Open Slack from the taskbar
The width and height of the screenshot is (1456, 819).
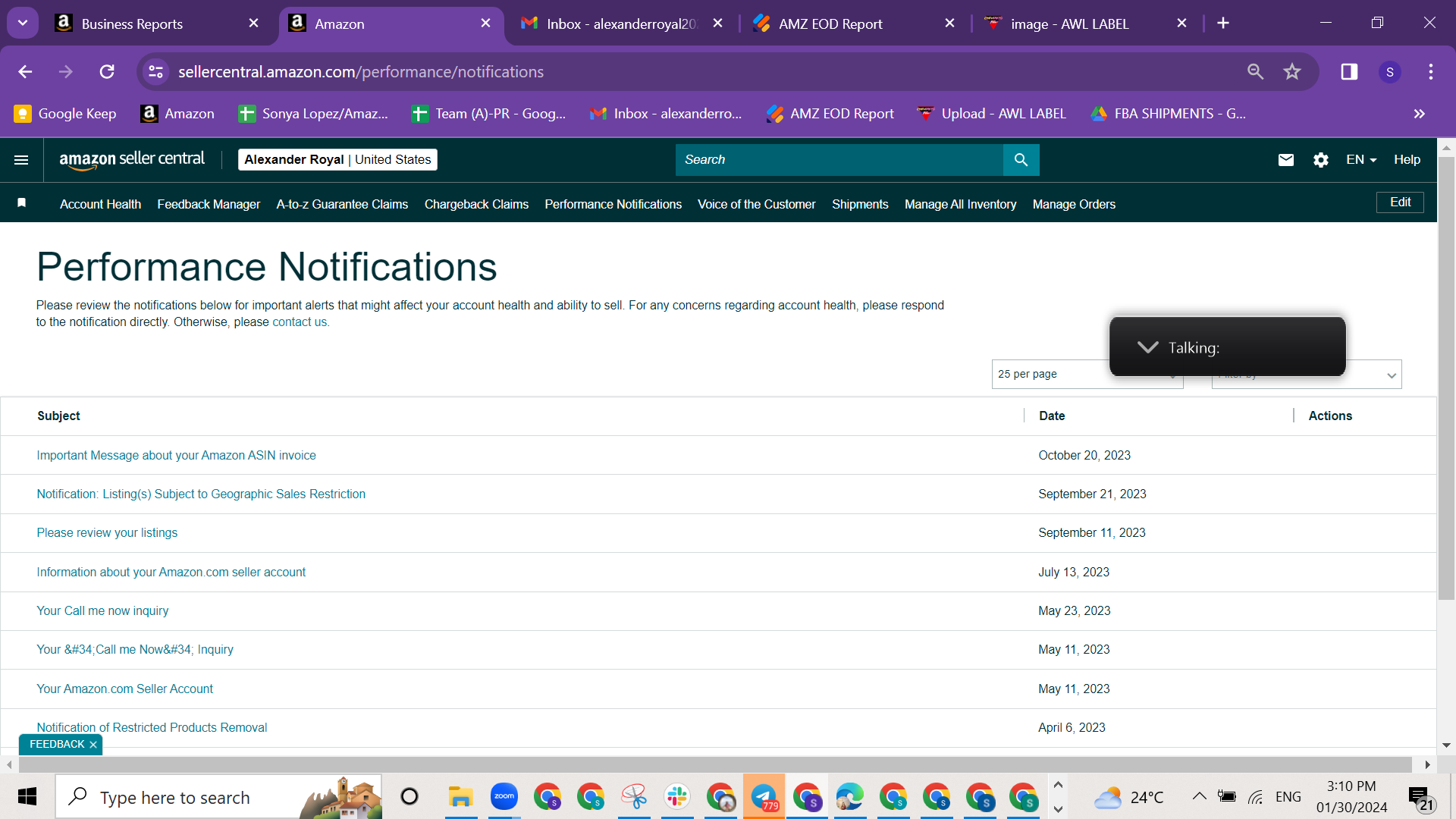[x=677, y=796]
